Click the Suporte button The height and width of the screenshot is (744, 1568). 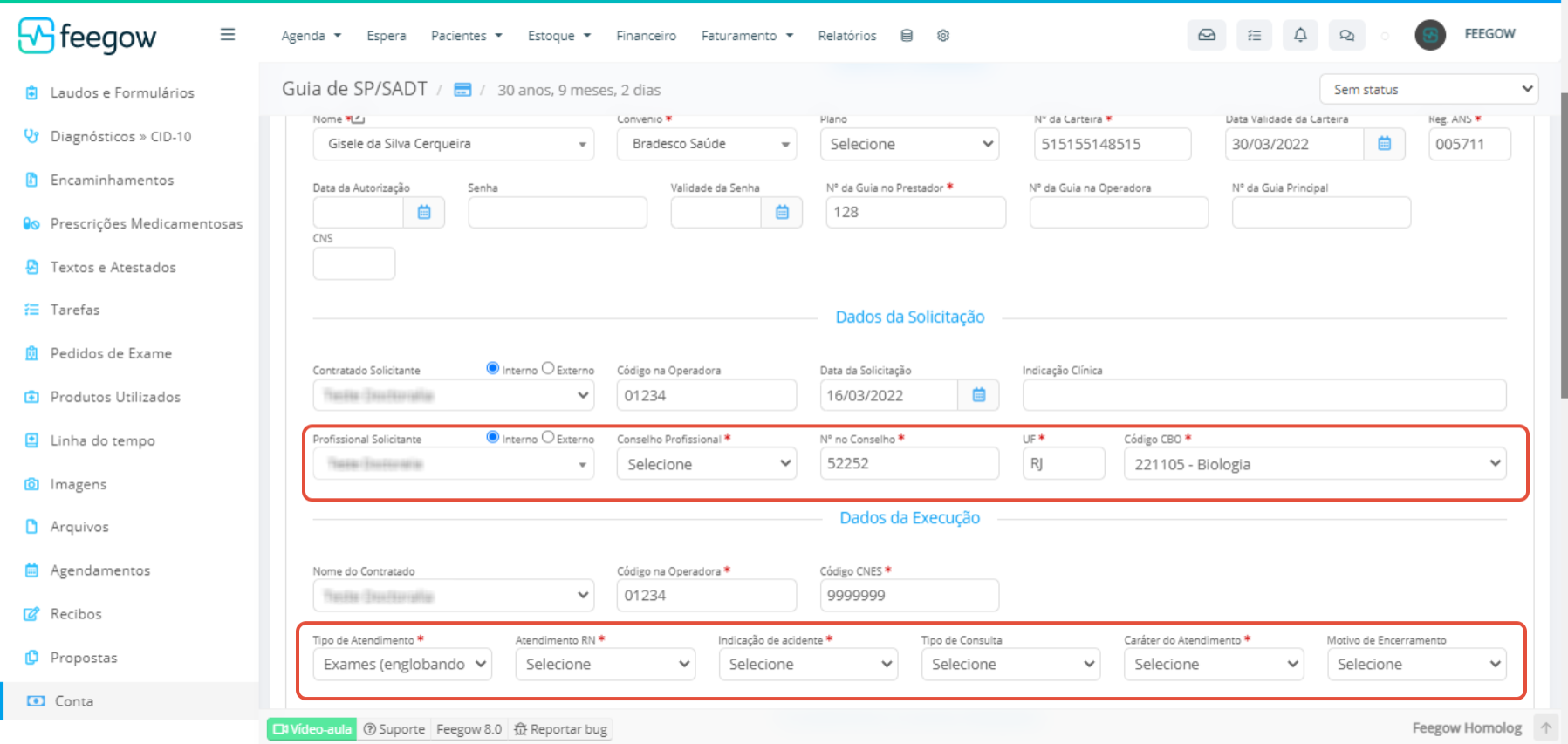coord(394,729)
